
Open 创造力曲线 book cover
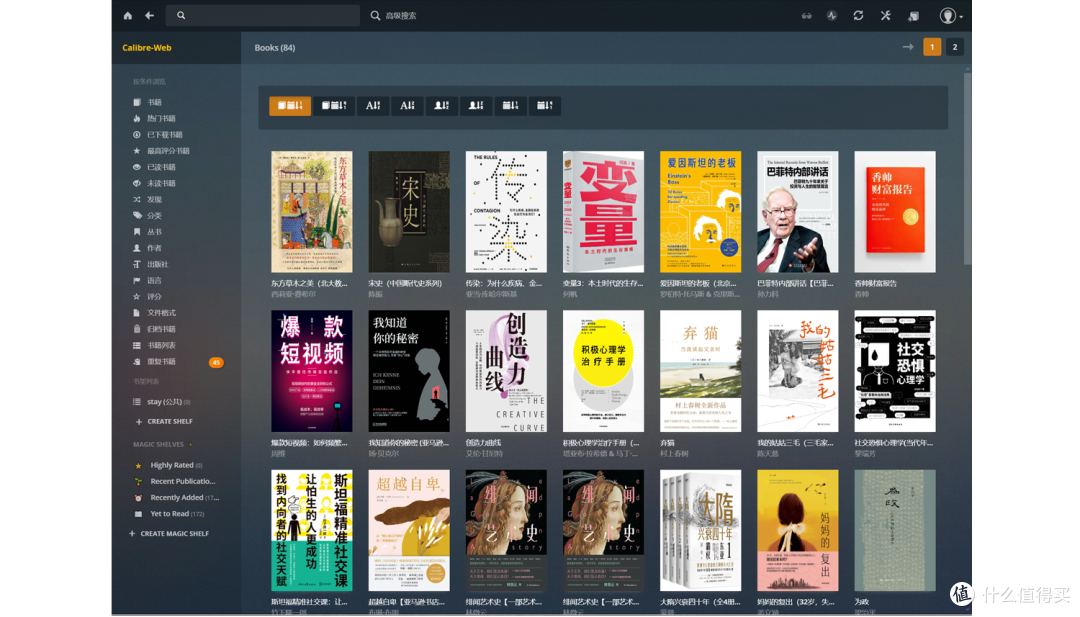coord(506,371)
